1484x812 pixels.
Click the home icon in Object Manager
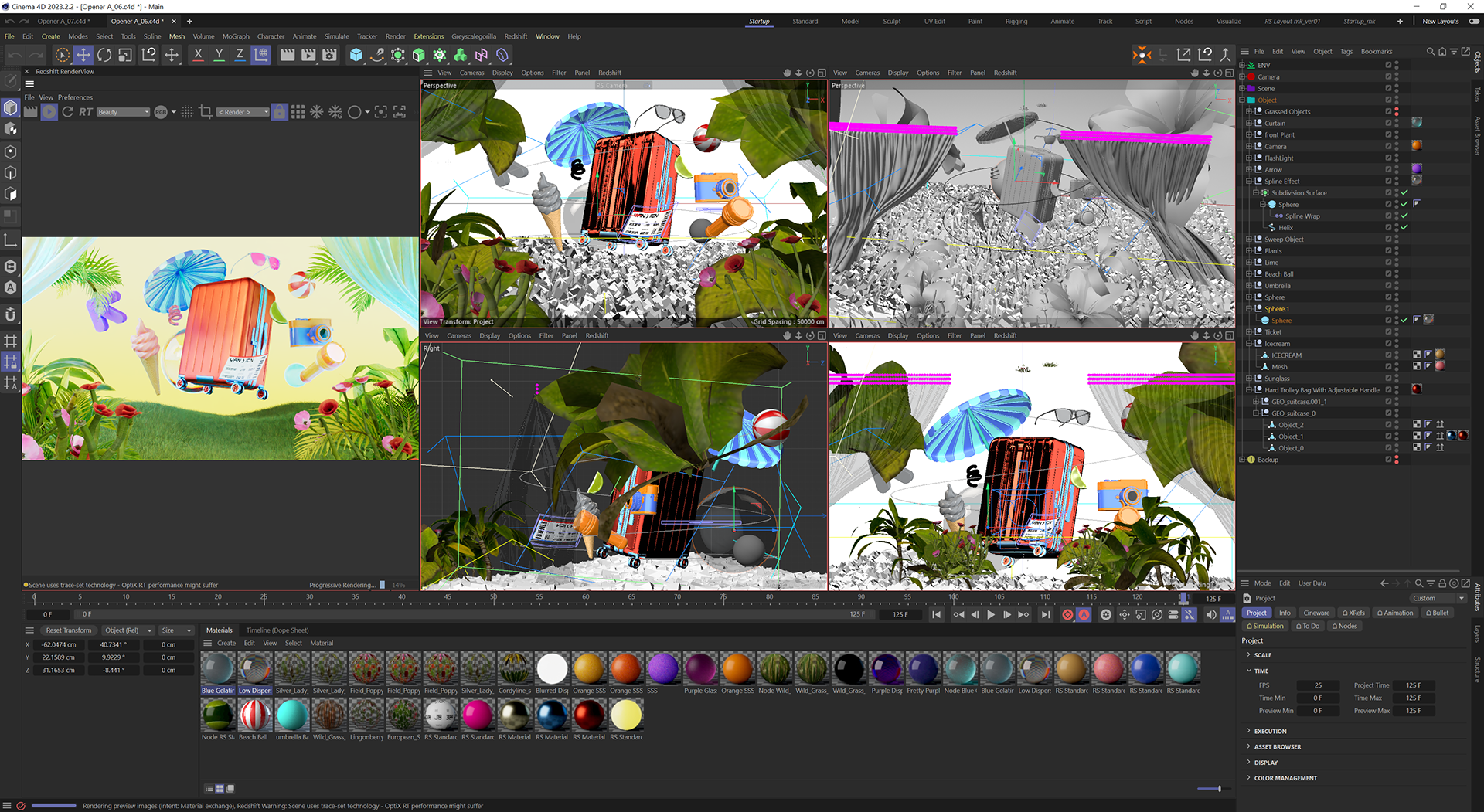[x=1441, y=52]
